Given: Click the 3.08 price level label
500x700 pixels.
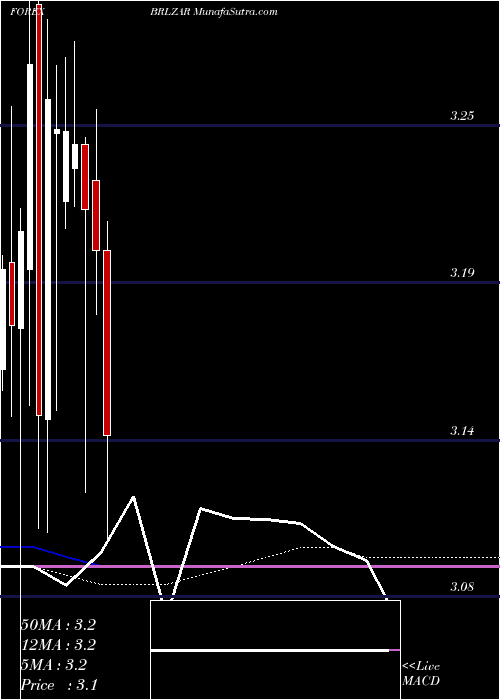Looking at the screenshot, I should coord(461,587).
